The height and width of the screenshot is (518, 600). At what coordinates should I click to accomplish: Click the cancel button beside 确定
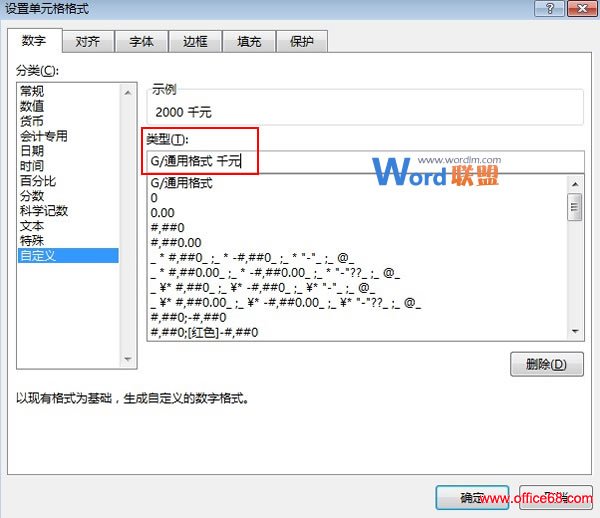556,498
